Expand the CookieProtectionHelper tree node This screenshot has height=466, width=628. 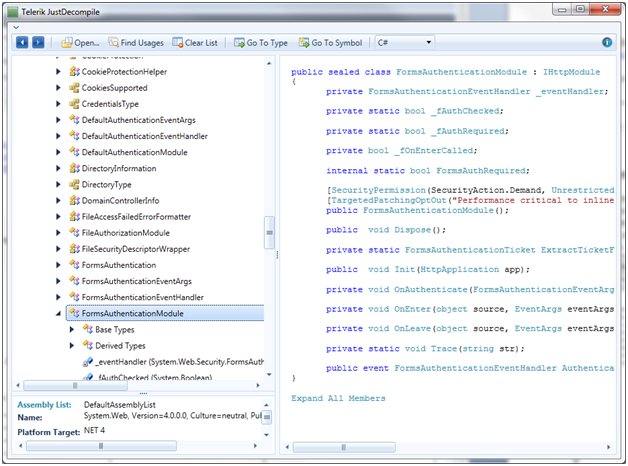(58, 72)
